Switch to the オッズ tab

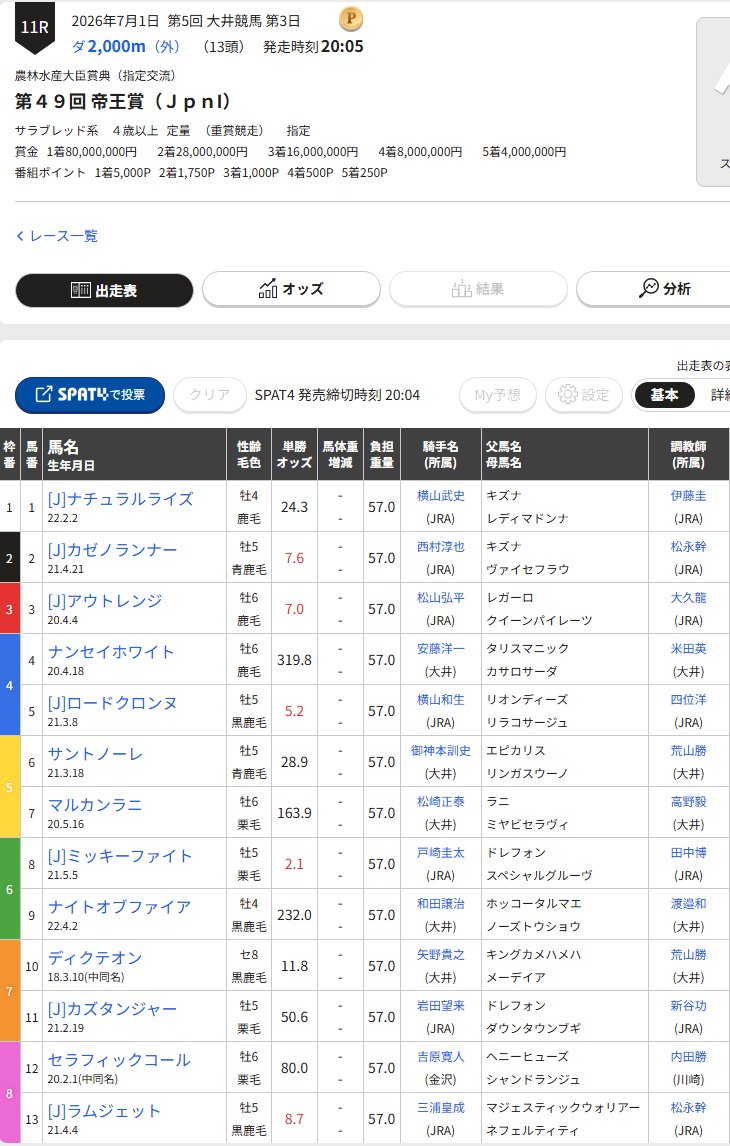292,289
